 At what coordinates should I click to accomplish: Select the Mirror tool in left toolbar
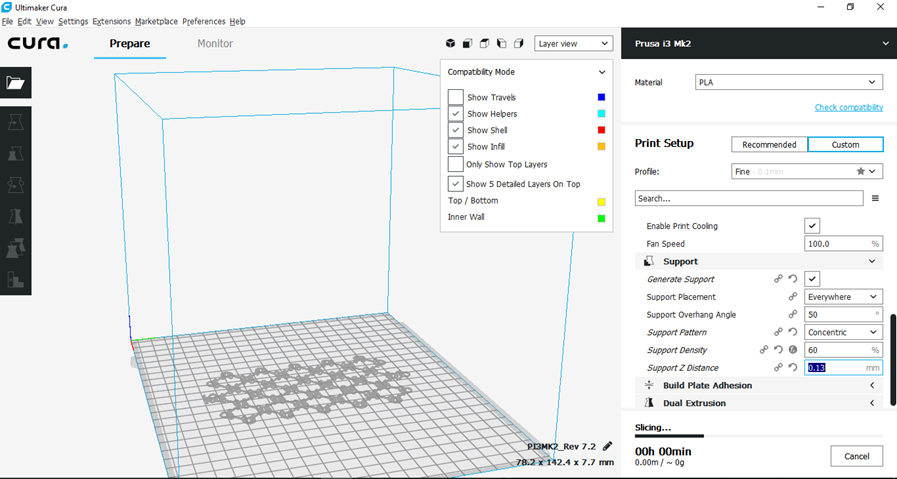tap(15, 217)
